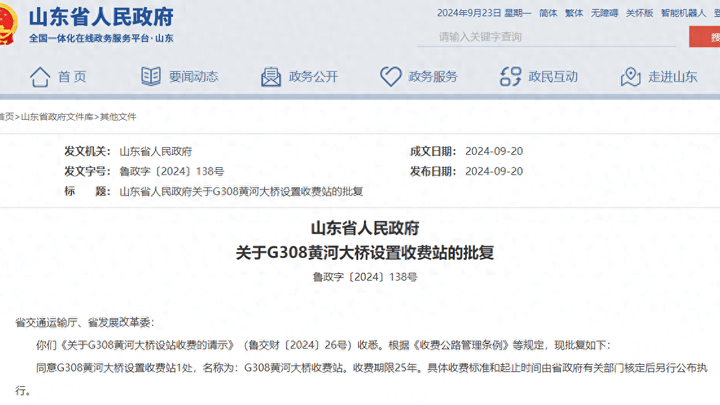Click paragraph mentioning 收费期限25年

361,379
